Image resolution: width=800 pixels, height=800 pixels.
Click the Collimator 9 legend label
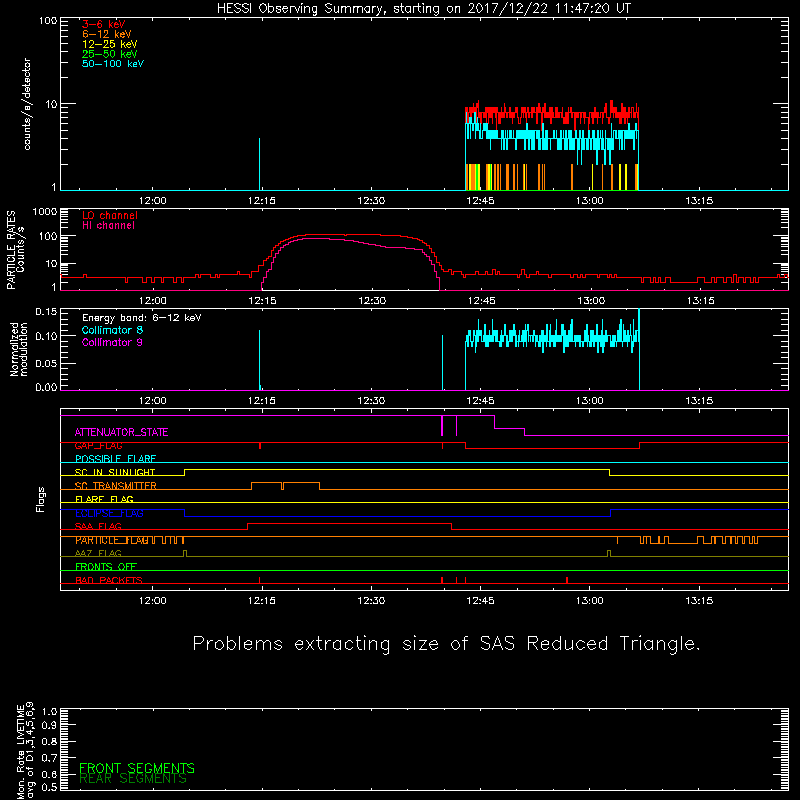112,342
